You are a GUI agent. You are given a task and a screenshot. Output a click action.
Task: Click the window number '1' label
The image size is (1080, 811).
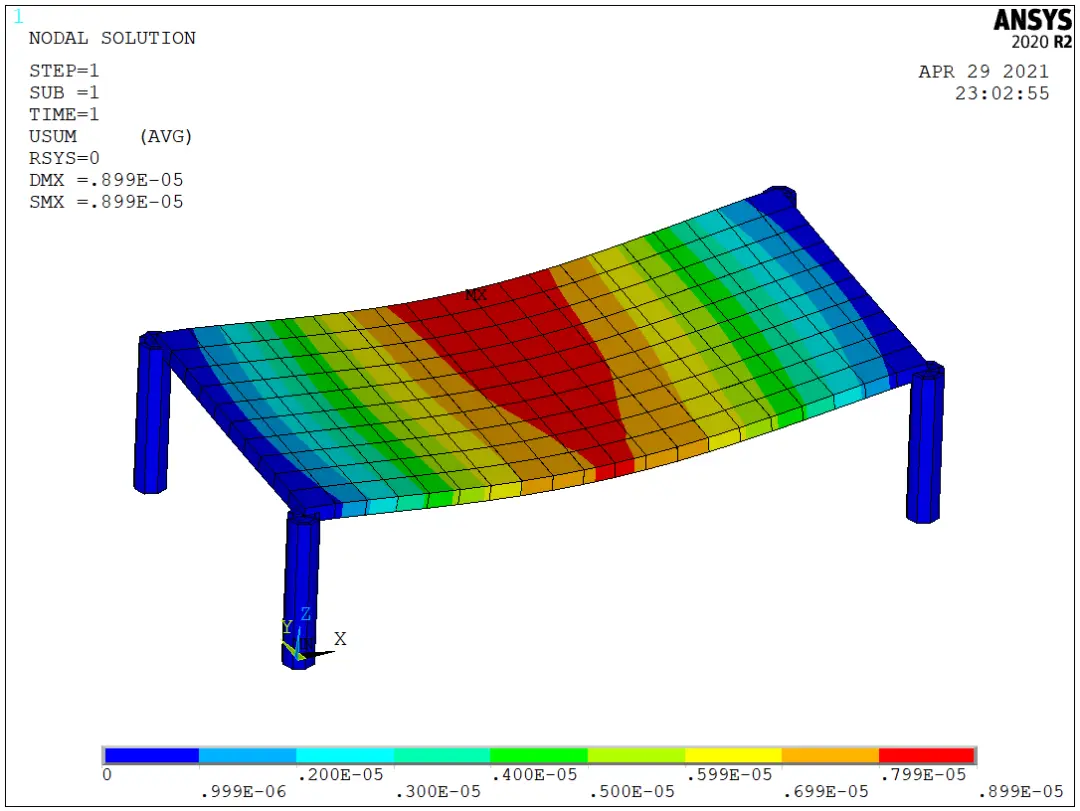pyautogui.click(x=18, y=17)
